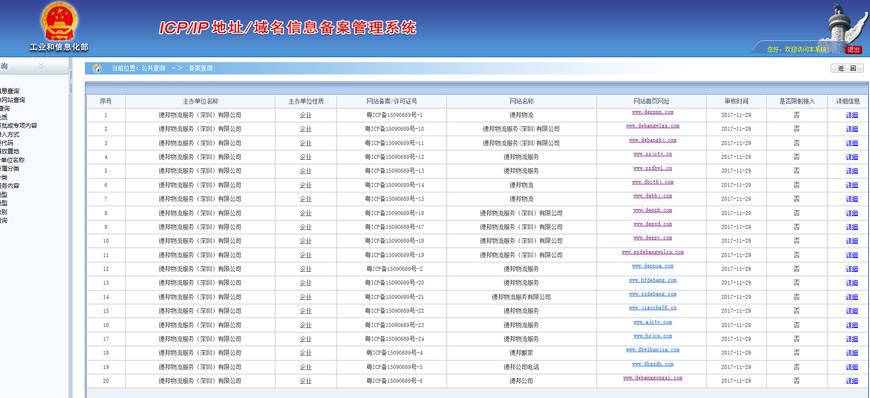Viewport: 870px width, 398px height.
Task: Open the www.debangwlss.com link in row 2
Action: pos(652,126)
